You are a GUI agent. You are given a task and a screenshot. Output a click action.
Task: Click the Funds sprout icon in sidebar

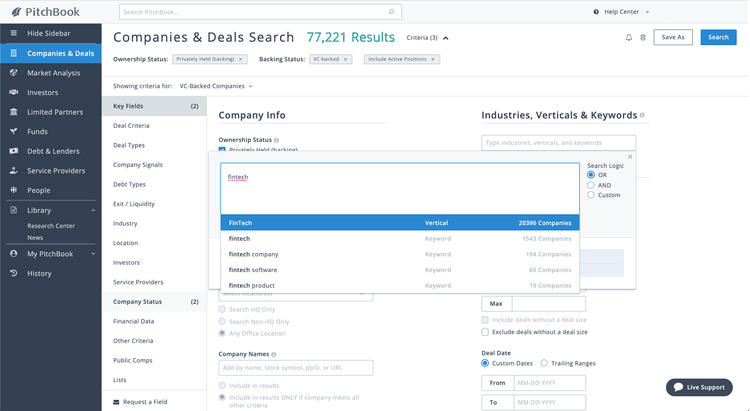tap(13, 131)
